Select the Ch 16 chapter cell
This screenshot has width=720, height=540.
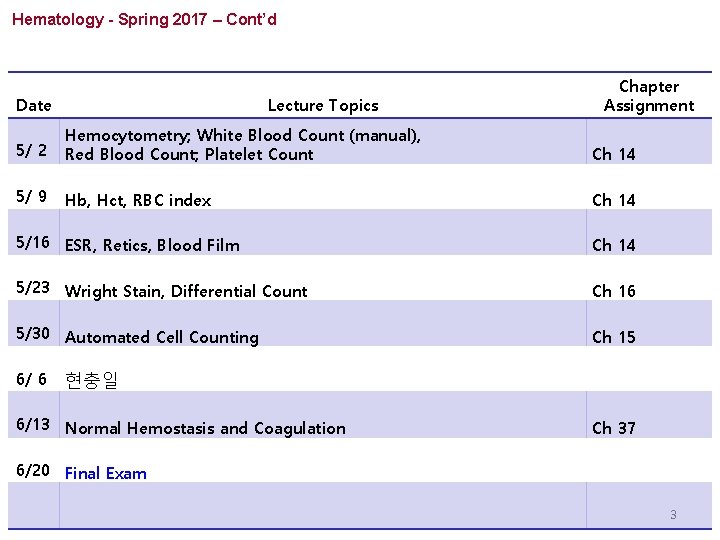[x=613, y=291]
